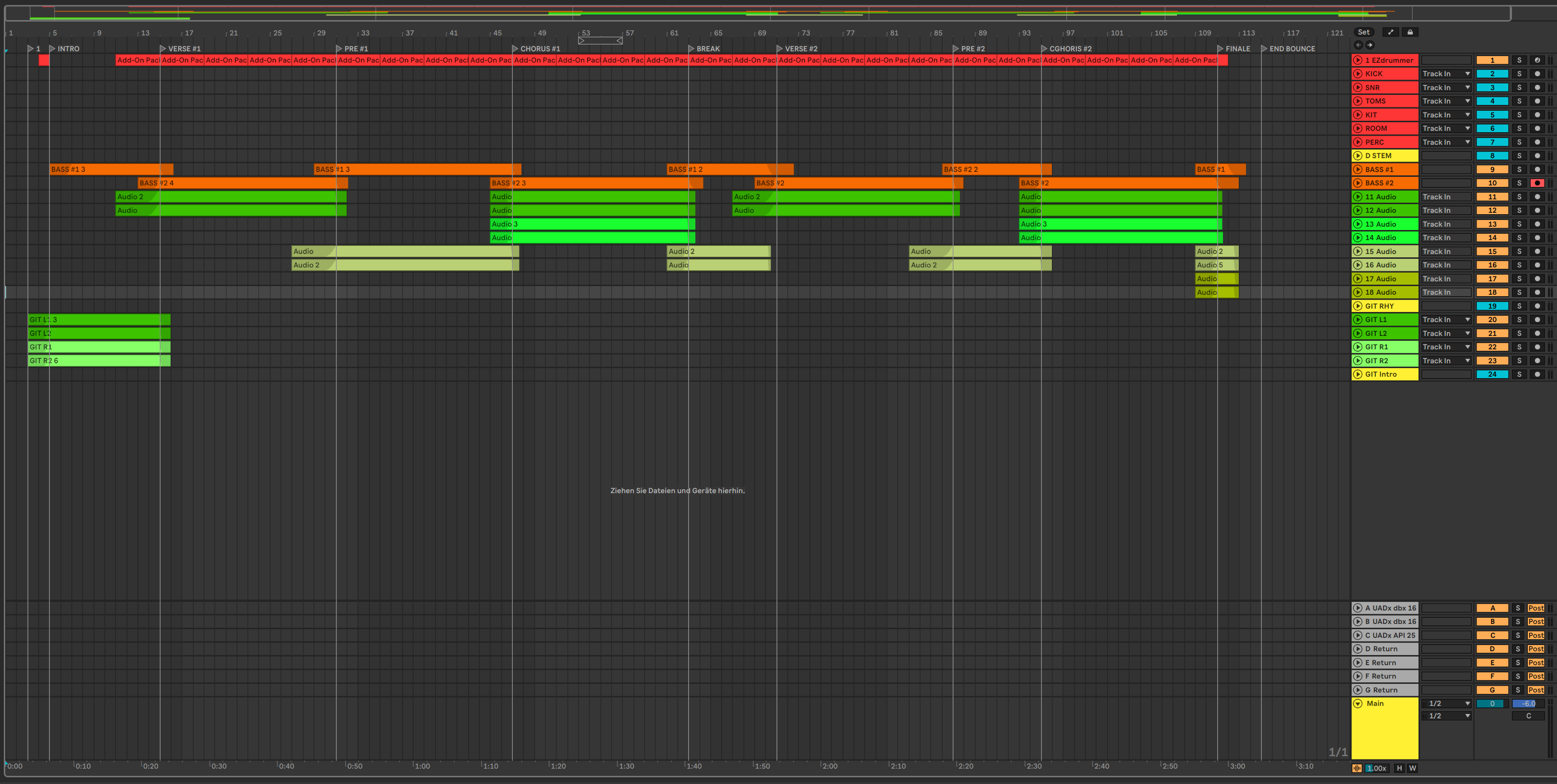Solo the SNR track
1557x784 pixels.
[x=1519, y=88]
